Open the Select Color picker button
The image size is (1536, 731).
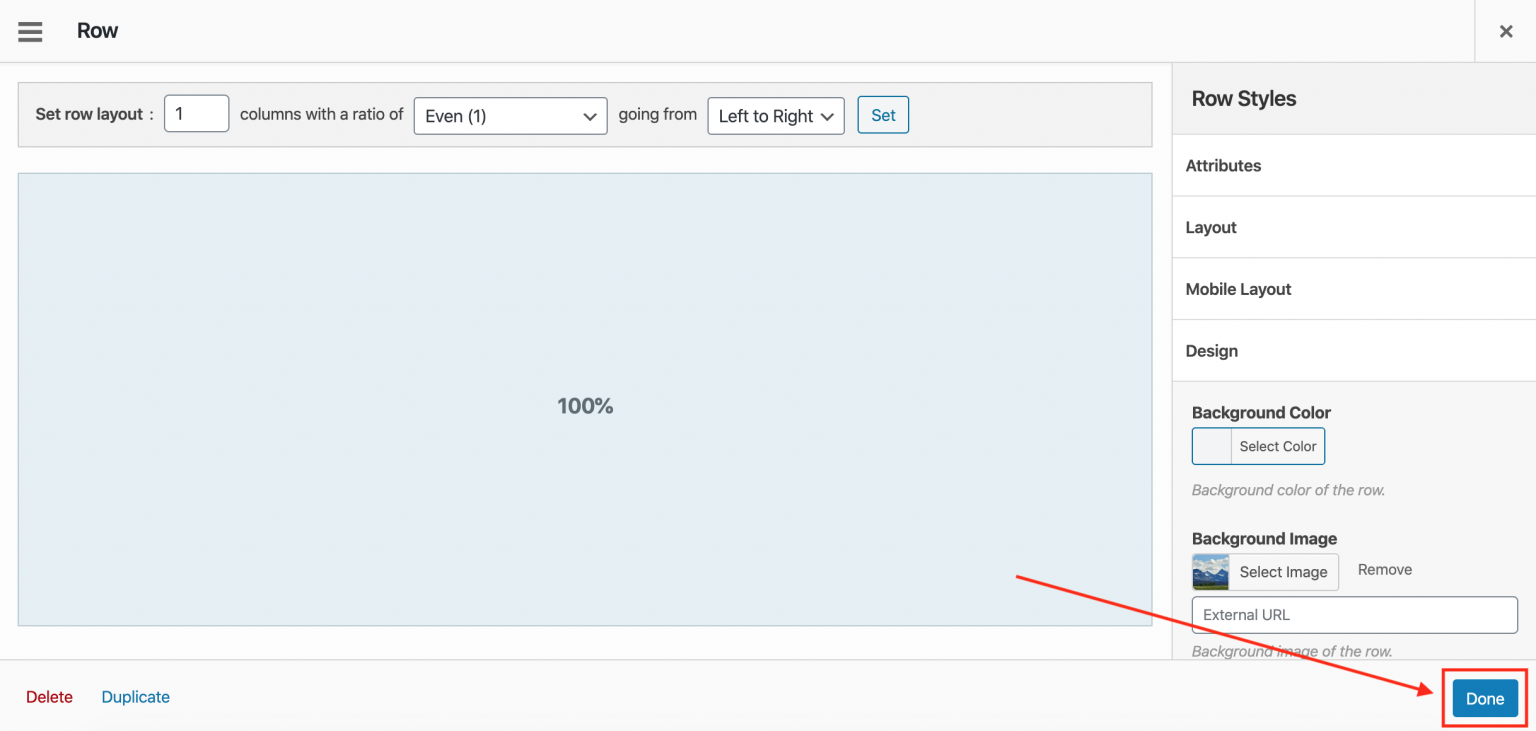1278,446
